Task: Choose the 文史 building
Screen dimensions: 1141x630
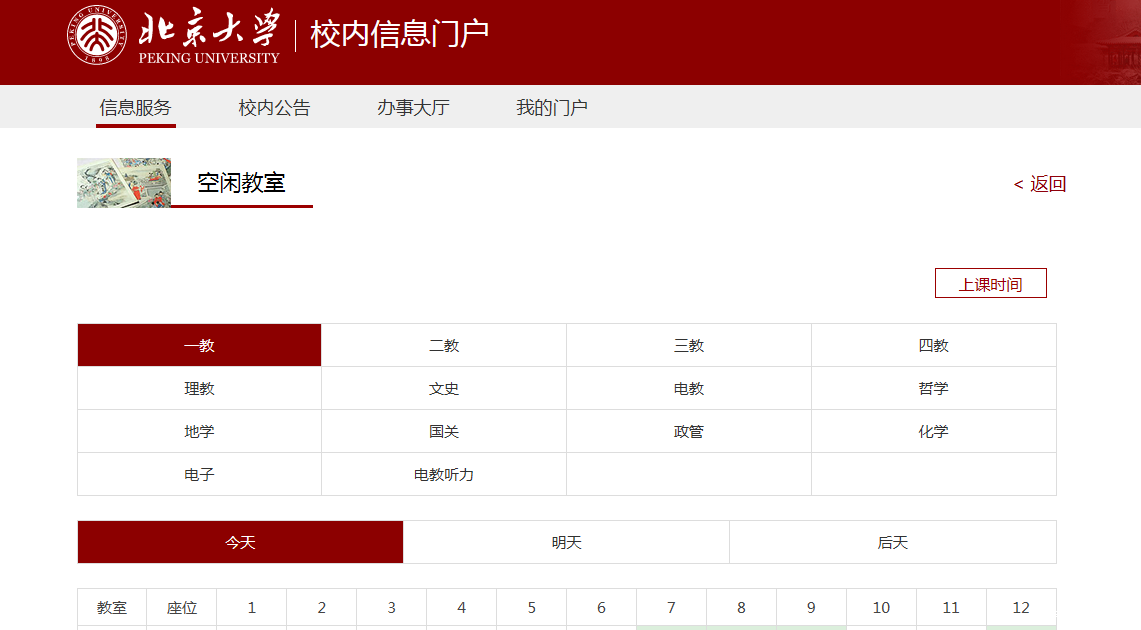Action: pyautogui.click(x=444, y=388)
